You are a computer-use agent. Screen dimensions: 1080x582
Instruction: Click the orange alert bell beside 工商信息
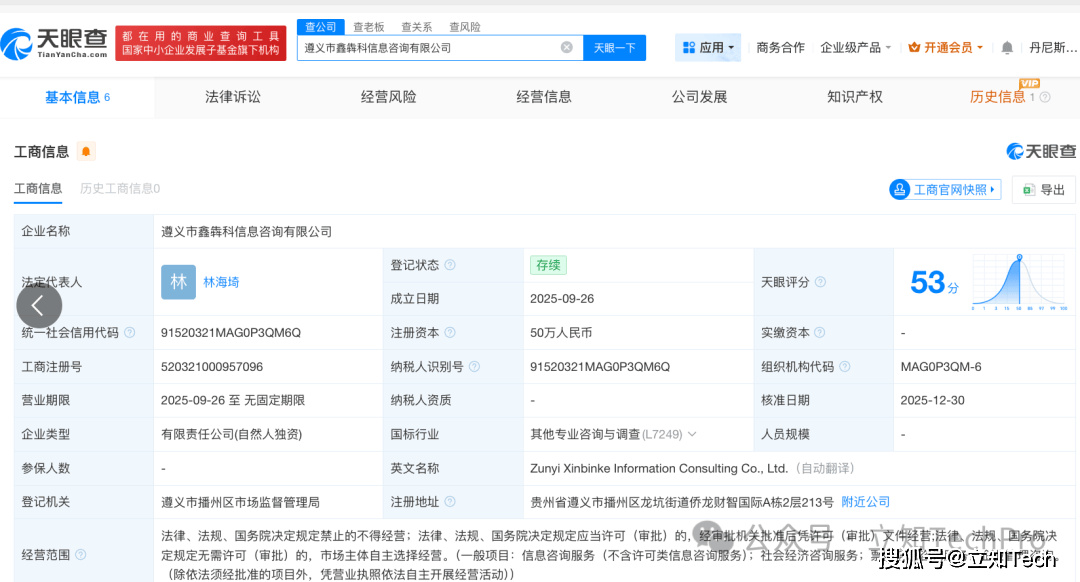click(86, 152)
